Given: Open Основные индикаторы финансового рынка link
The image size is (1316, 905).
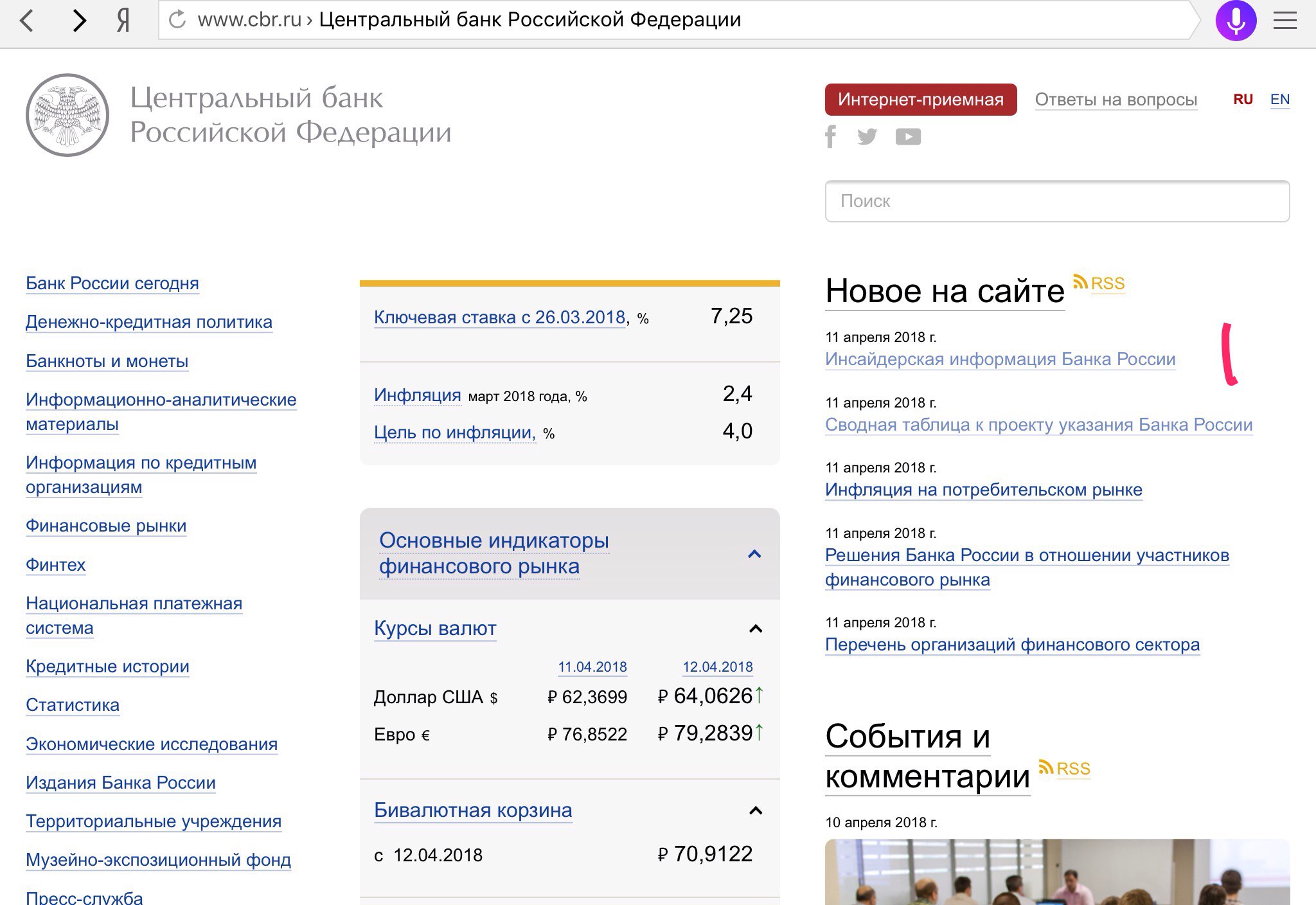Looking at the screenshot, I should coord(494,553).
